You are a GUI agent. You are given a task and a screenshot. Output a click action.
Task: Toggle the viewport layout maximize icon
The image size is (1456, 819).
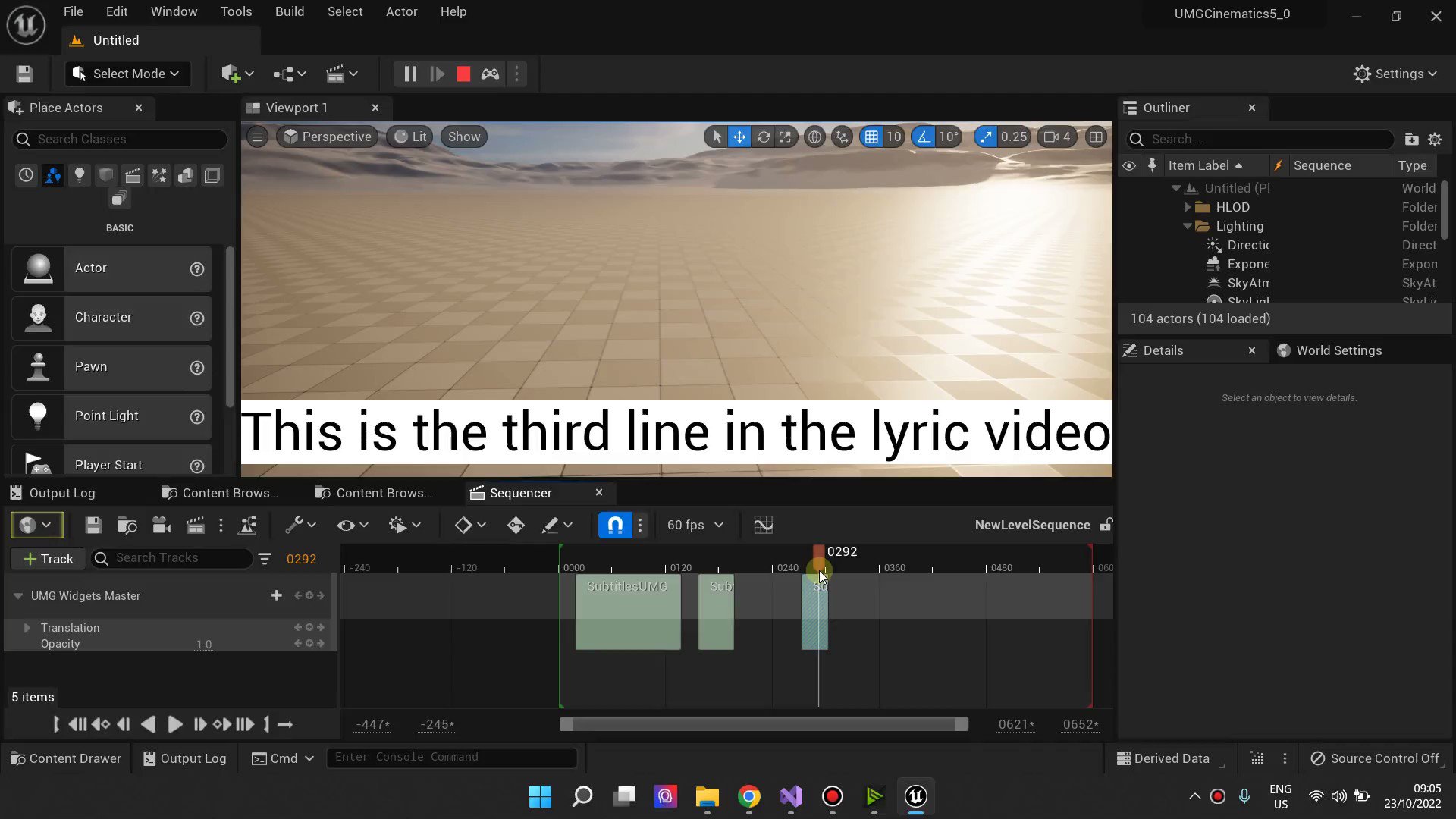coord(1096,137)
